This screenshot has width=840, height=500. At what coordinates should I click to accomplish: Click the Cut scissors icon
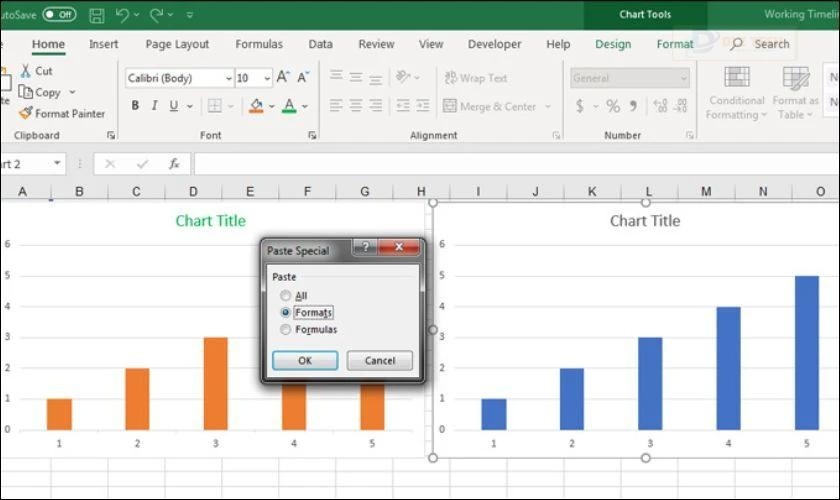coord(26,71)
